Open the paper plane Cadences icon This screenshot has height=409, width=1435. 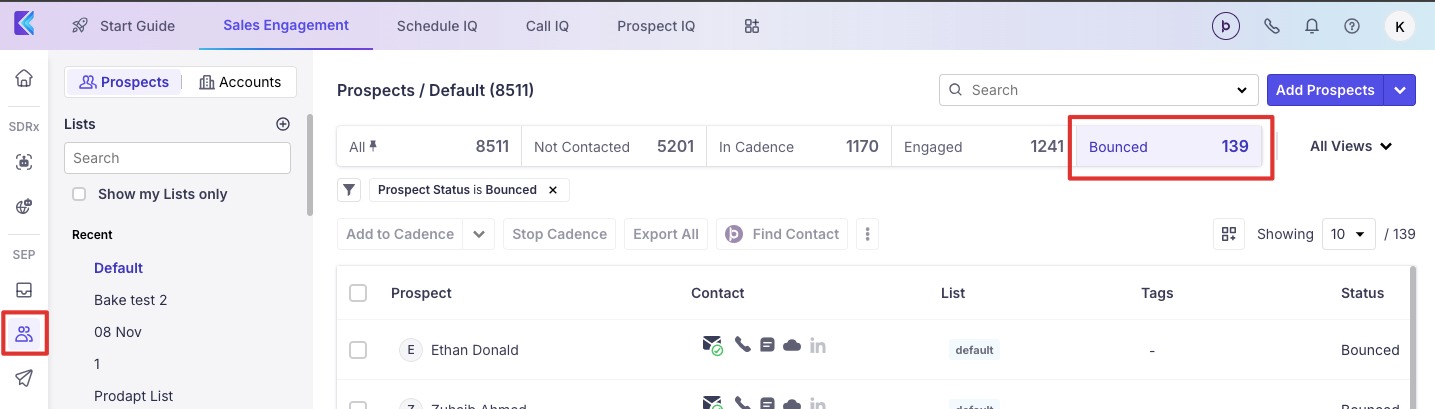(24, 378)
